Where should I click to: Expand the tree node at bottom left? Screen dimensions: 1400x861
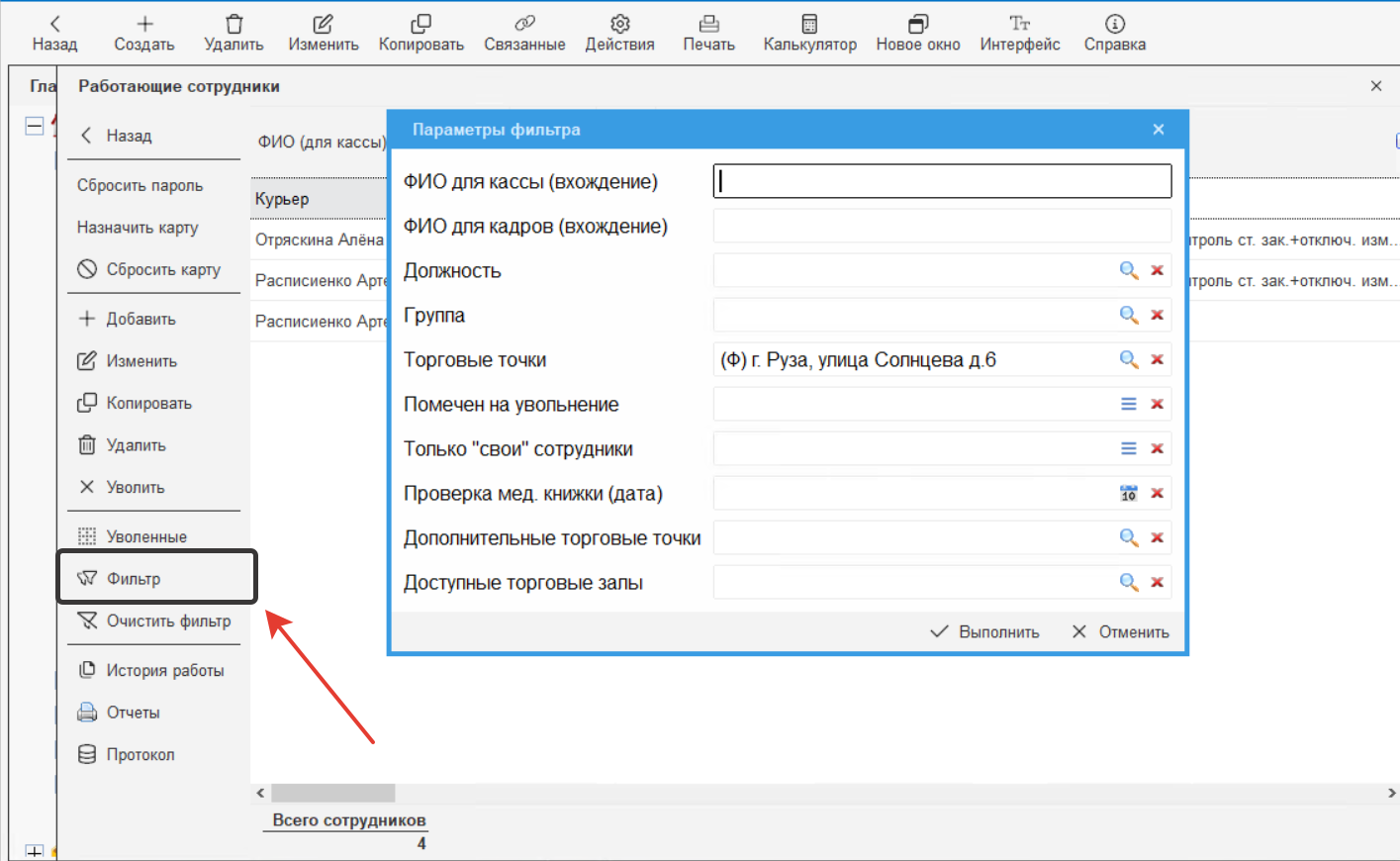(x=35, y=851)
